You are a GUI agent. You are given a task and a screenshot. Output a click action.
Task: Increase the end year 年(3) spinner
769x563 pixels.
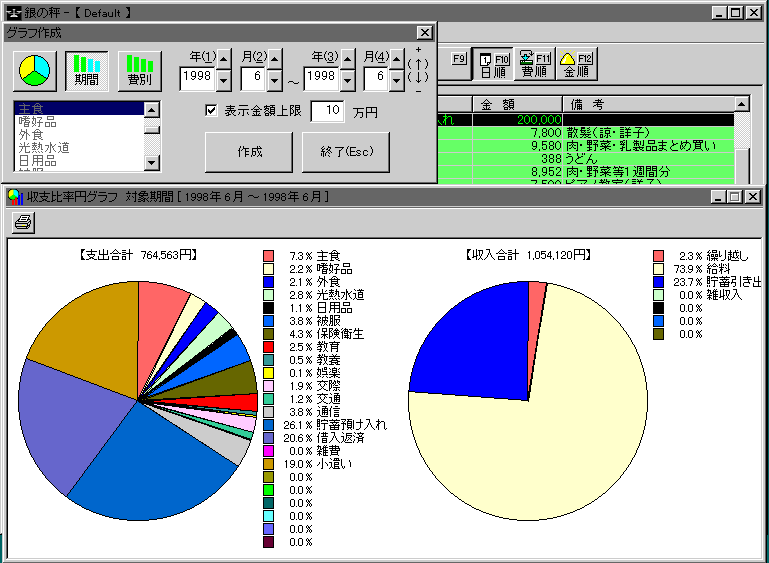tap(348, 60)
